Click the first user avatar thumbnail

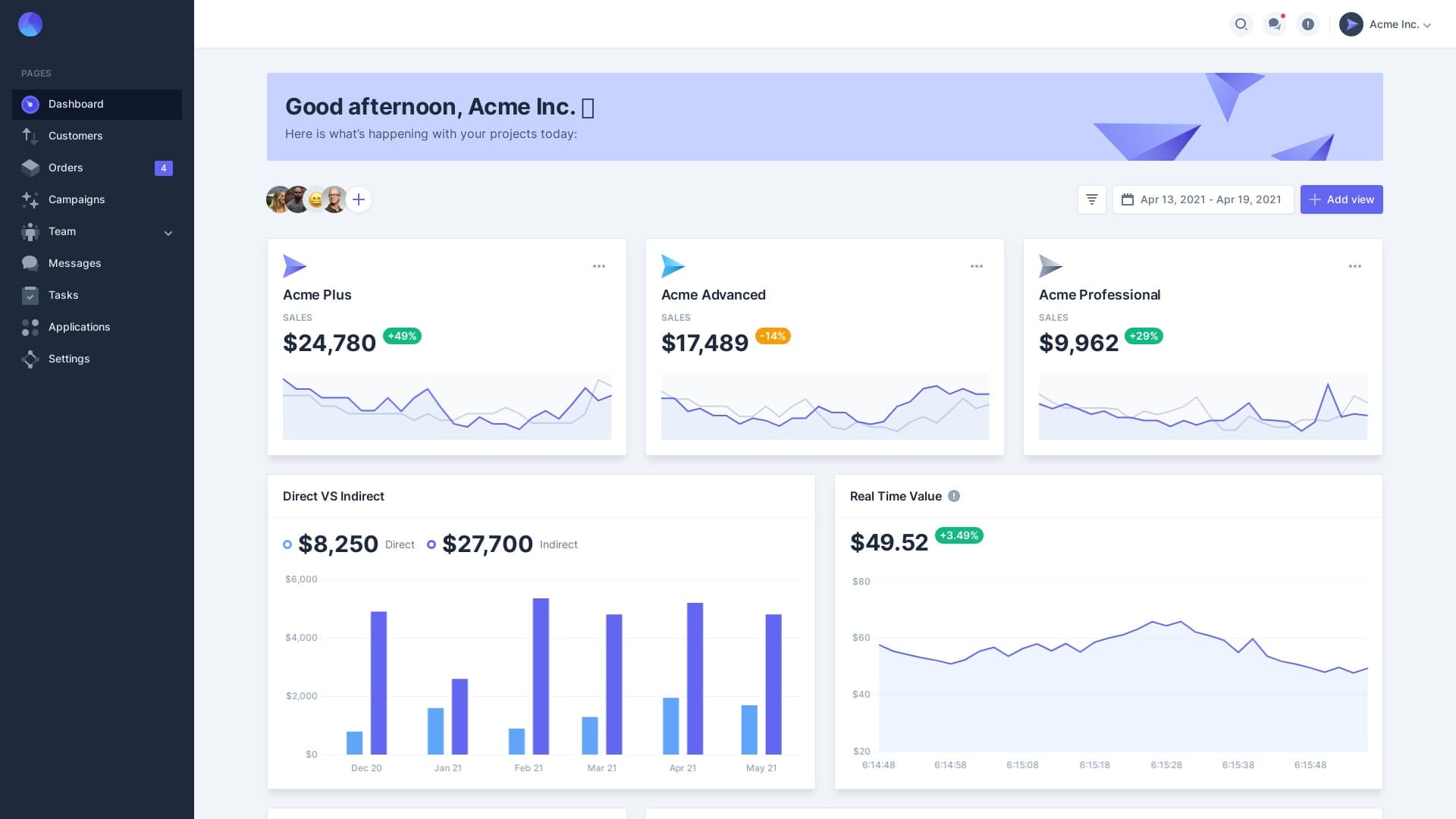277,199
